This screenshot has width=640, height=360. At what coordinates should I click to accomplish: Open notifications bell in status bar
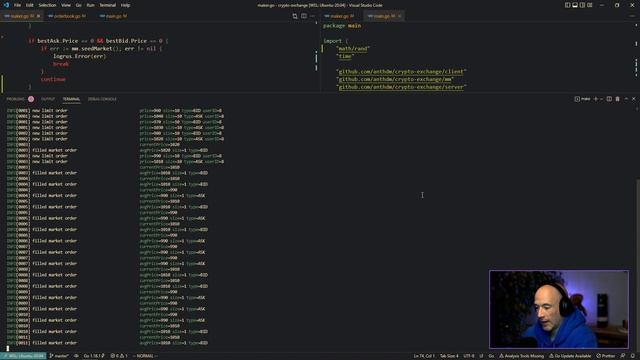point(633,356)
